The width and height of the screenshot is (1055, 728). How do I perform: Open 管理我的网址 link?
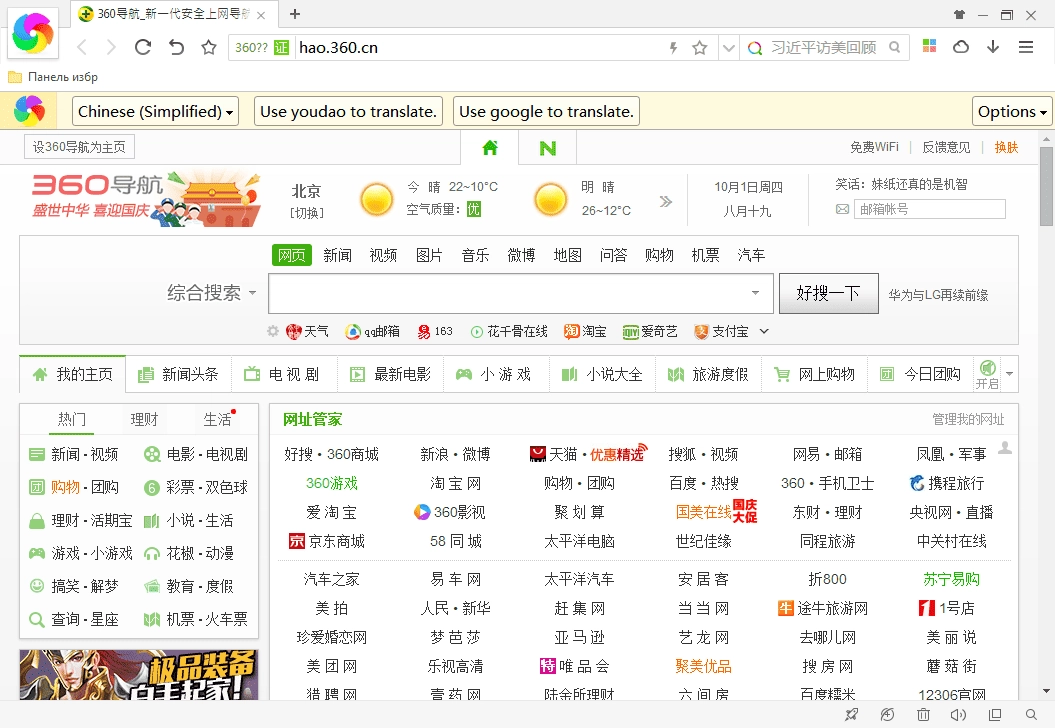point(968,419)
